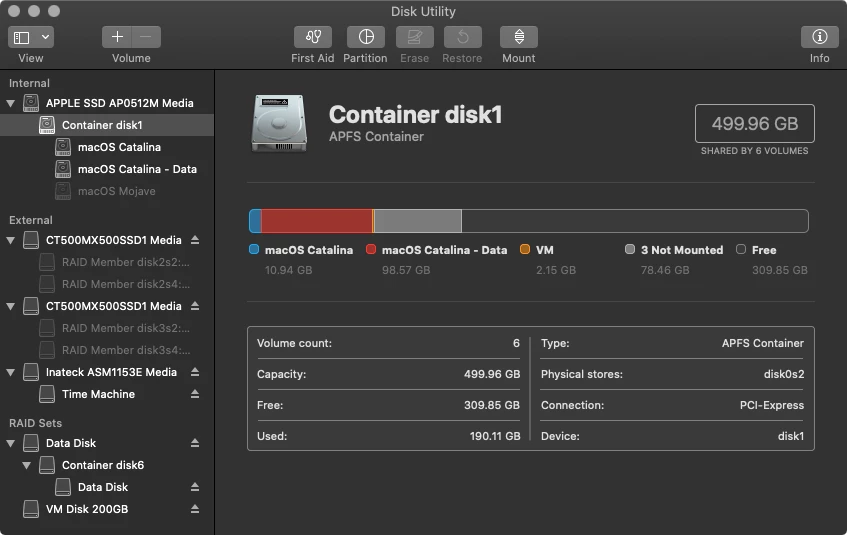Eject the Data Disk volume under Container disk6
847x535 pixels.
[195, 487]
